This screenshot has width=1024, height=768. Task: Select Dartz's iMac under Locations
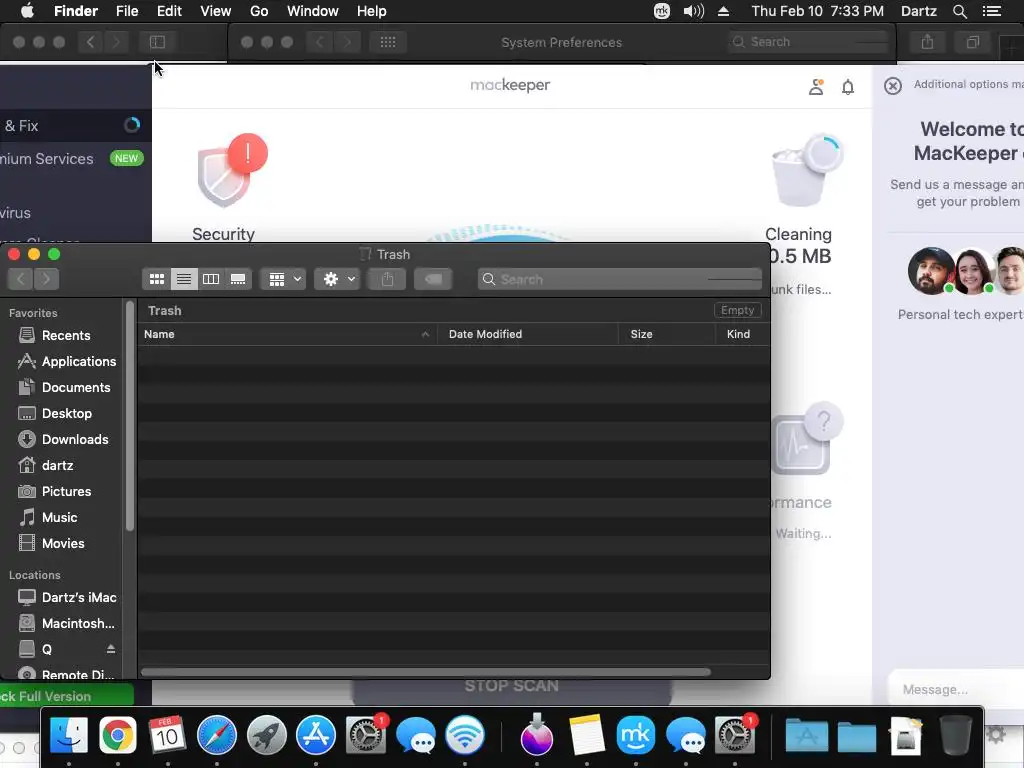click(67, 598)
